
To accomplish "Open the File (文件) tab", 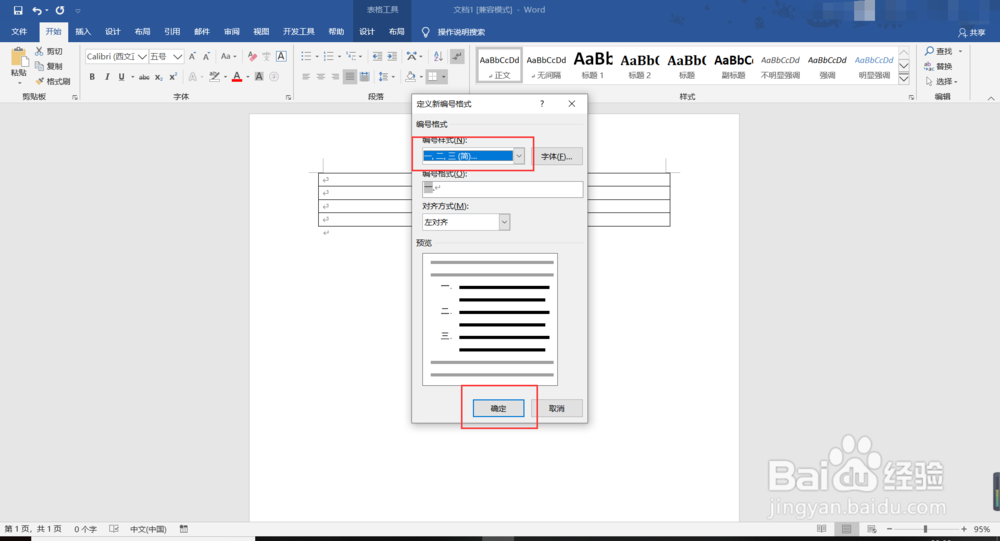I will [x=19, y=32].
